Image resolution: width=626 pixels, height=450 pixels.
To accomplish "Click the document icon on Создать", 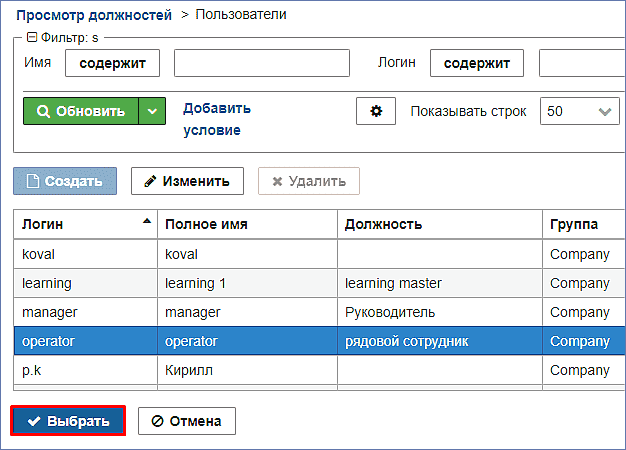I will click(33, 181).
